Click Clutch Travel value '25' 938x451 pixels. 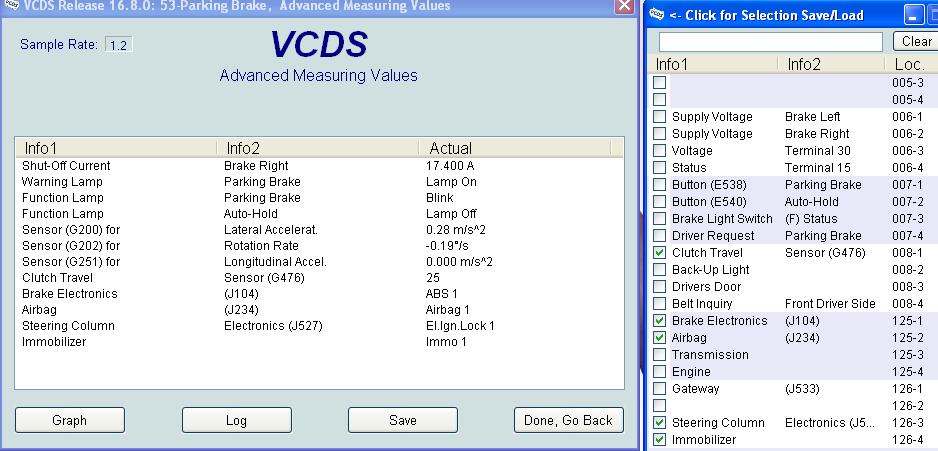point(433,278)
